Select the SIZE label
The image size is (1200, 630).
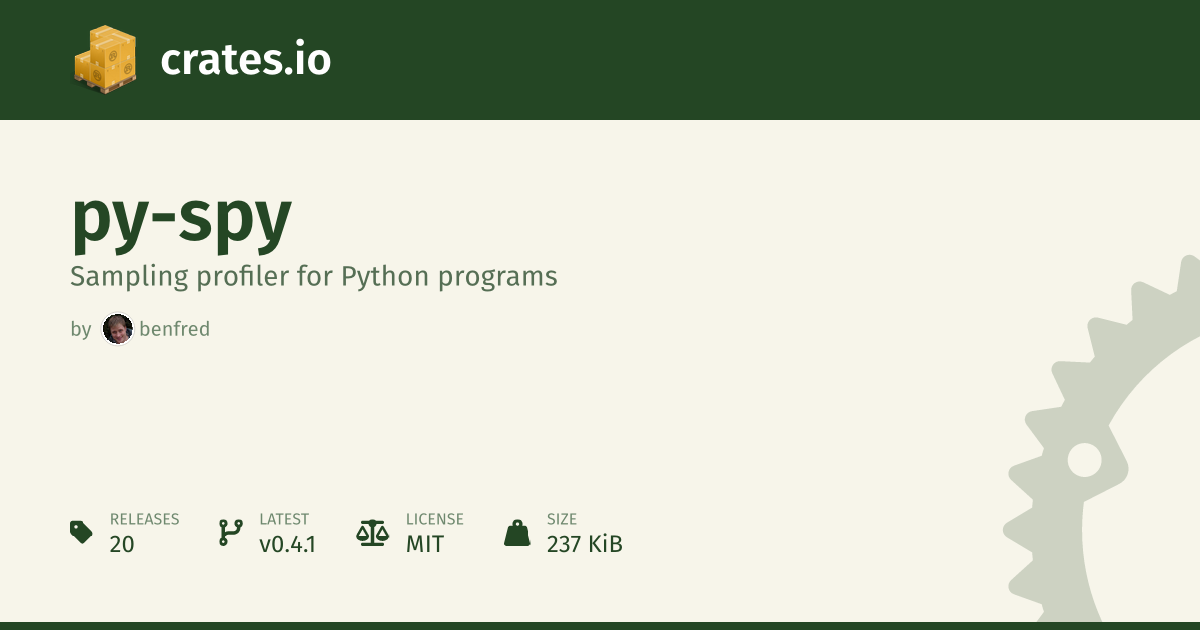tap(562, 519)
